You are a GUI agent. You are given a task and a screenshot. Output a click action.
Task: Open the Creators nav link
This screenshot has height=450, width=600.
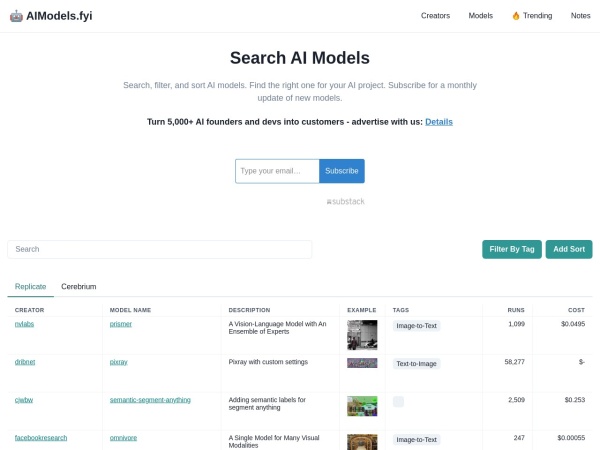(x=435, y=16)
